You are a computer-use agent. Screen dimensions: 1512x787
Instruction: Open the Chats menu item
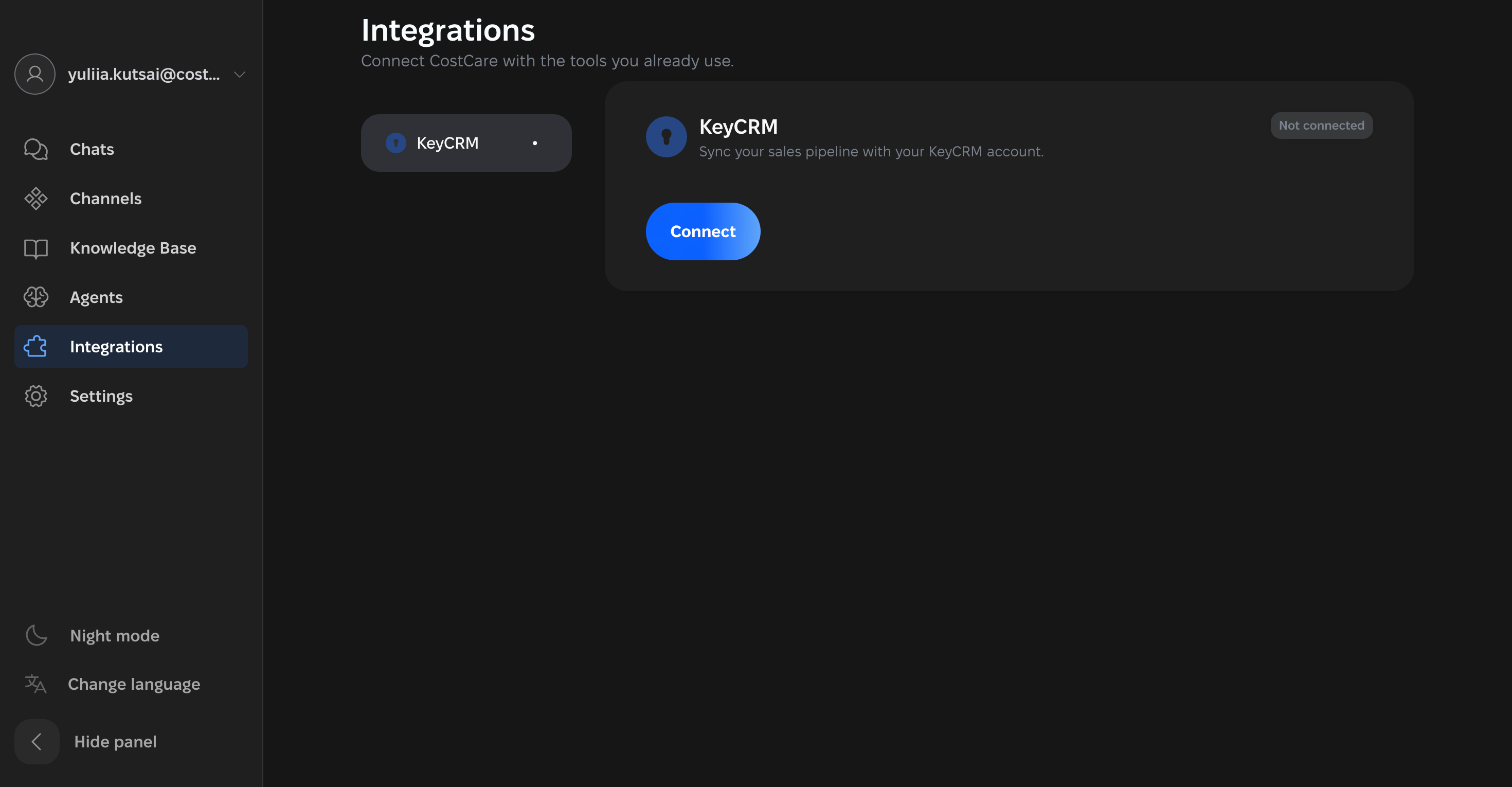131,149
